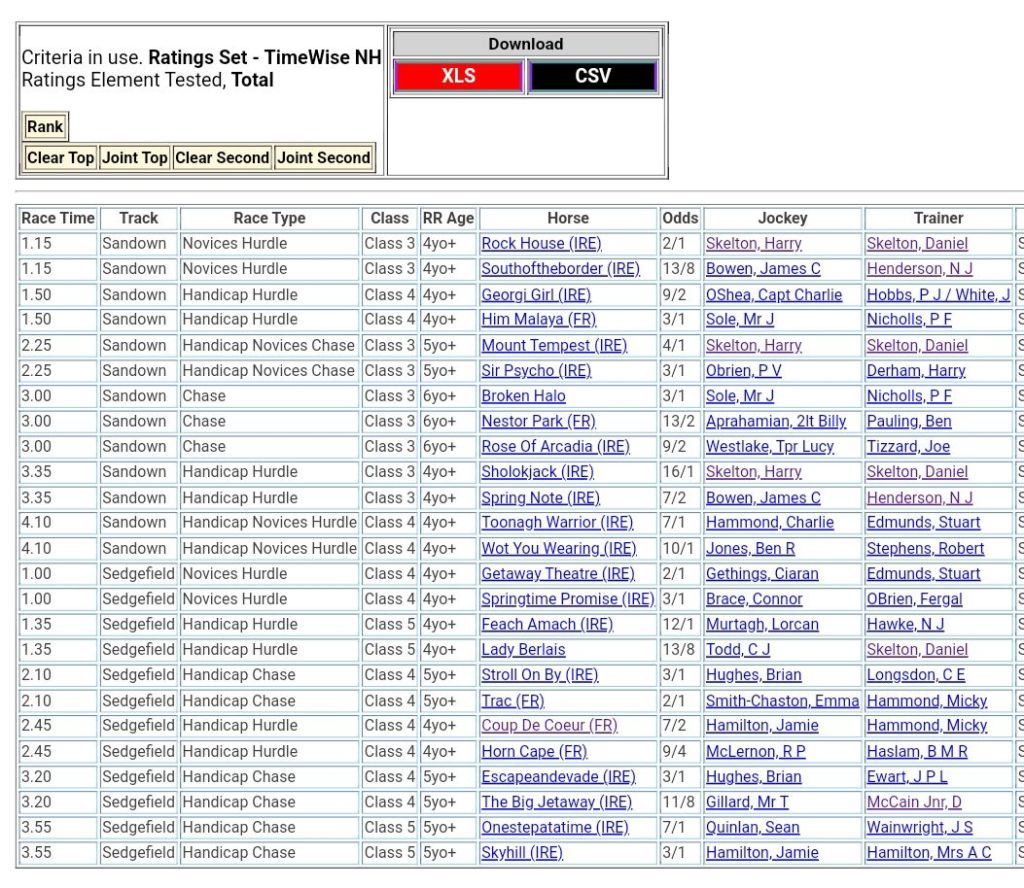View jockey Aprahamian, 2lt Billy

click(776, 421)
